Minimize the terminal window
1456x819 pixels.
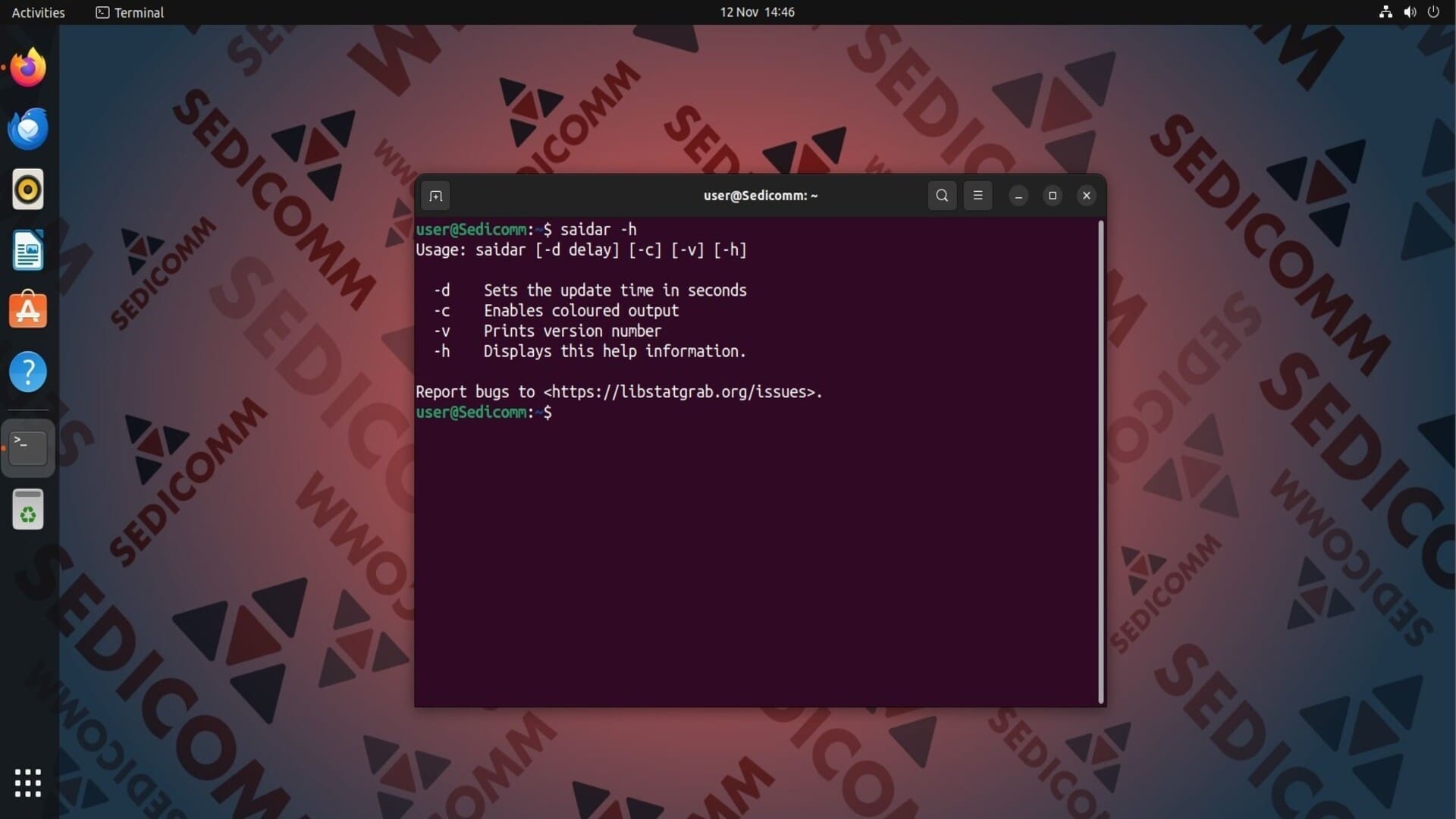tap(1018, 196)
